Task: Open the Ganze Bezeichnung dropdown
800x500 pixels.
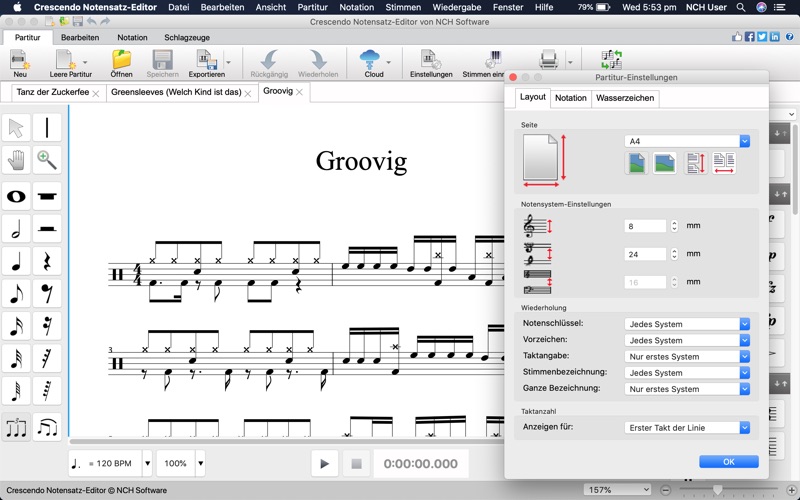Action: (x=687, y=389)
